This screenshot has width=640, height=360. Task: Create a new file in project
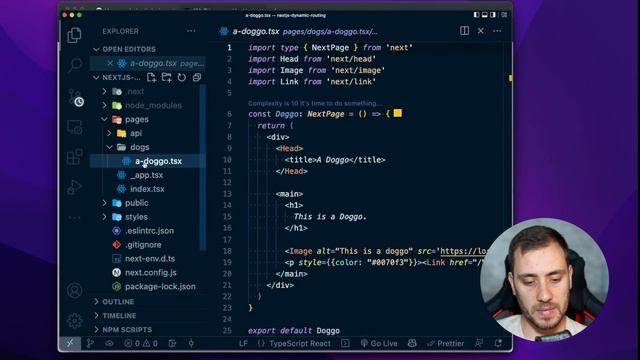pos(151,78)
